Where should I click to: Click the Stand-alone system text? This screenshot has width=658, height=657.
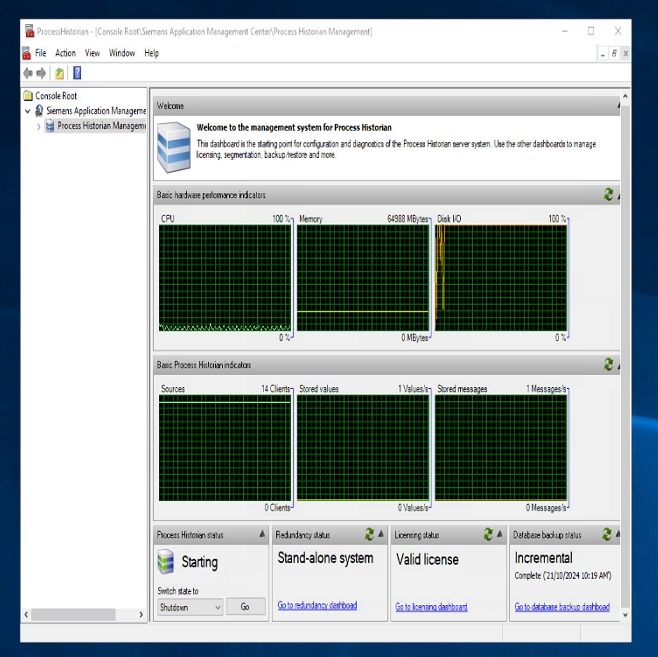pyautogui.click(x=325, y=558)
